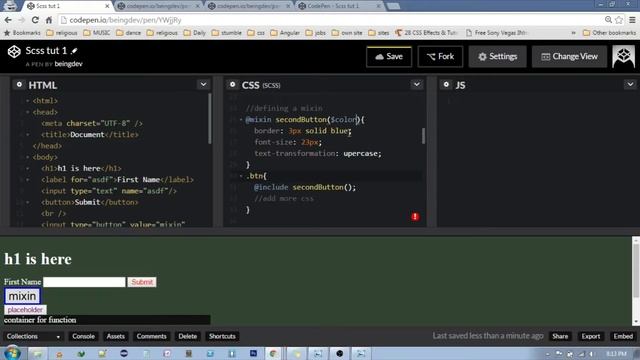Focus the First Name input field
Viewport: 640px width, 360px height.
click(x=84, y=282)
